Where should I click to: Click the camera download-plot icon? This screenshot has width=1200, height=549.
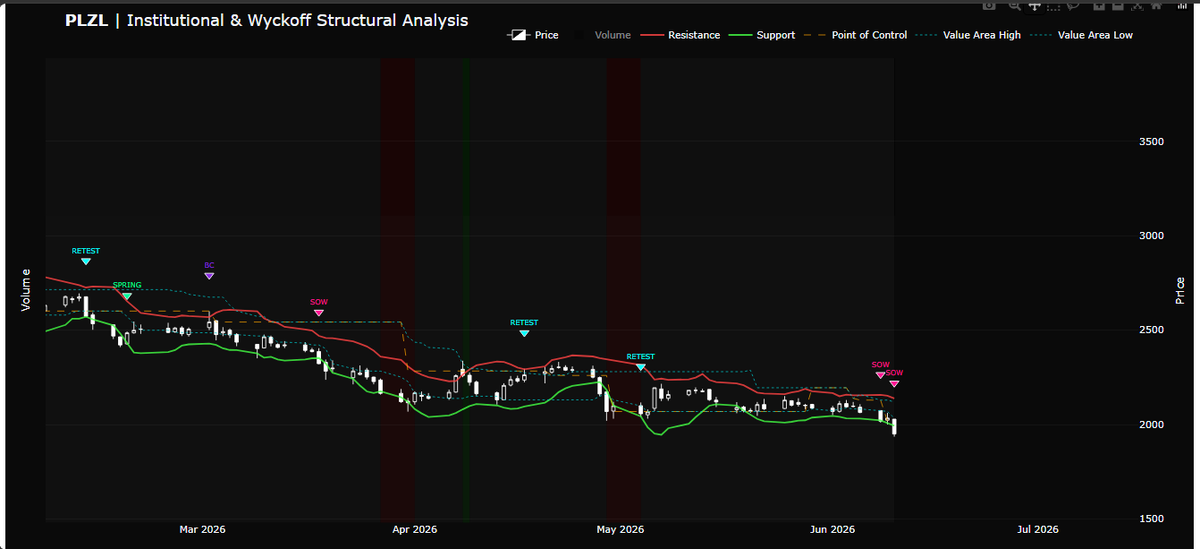coord(989,5)
